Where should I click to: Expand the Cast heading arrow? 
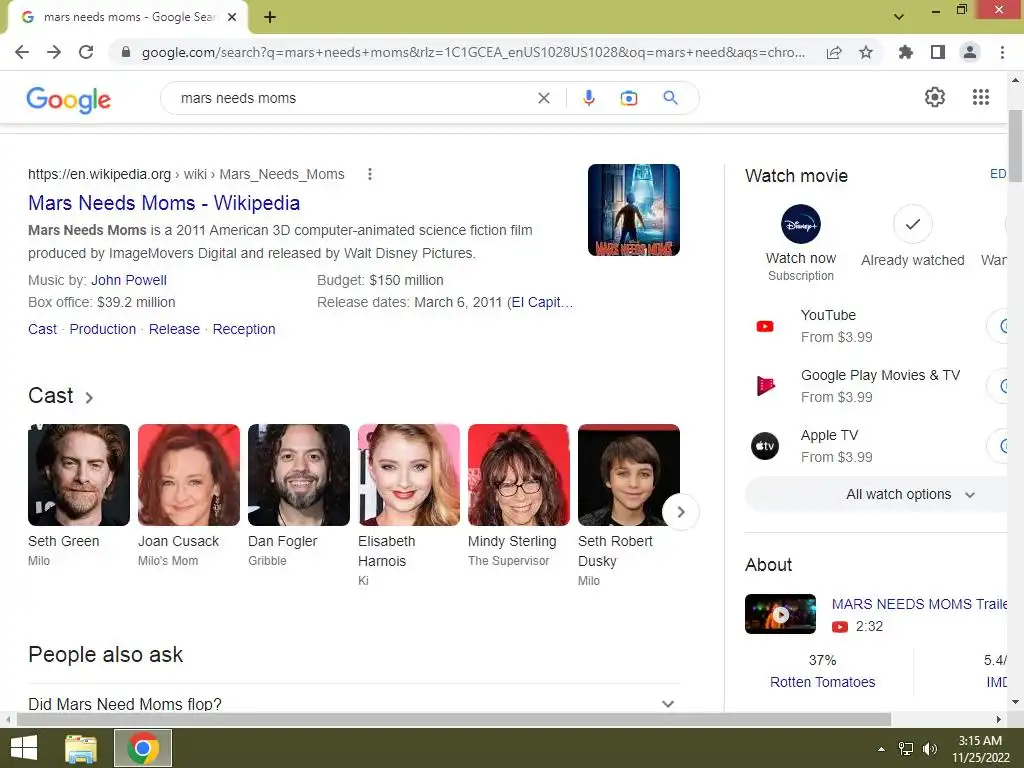coord(89,397)
